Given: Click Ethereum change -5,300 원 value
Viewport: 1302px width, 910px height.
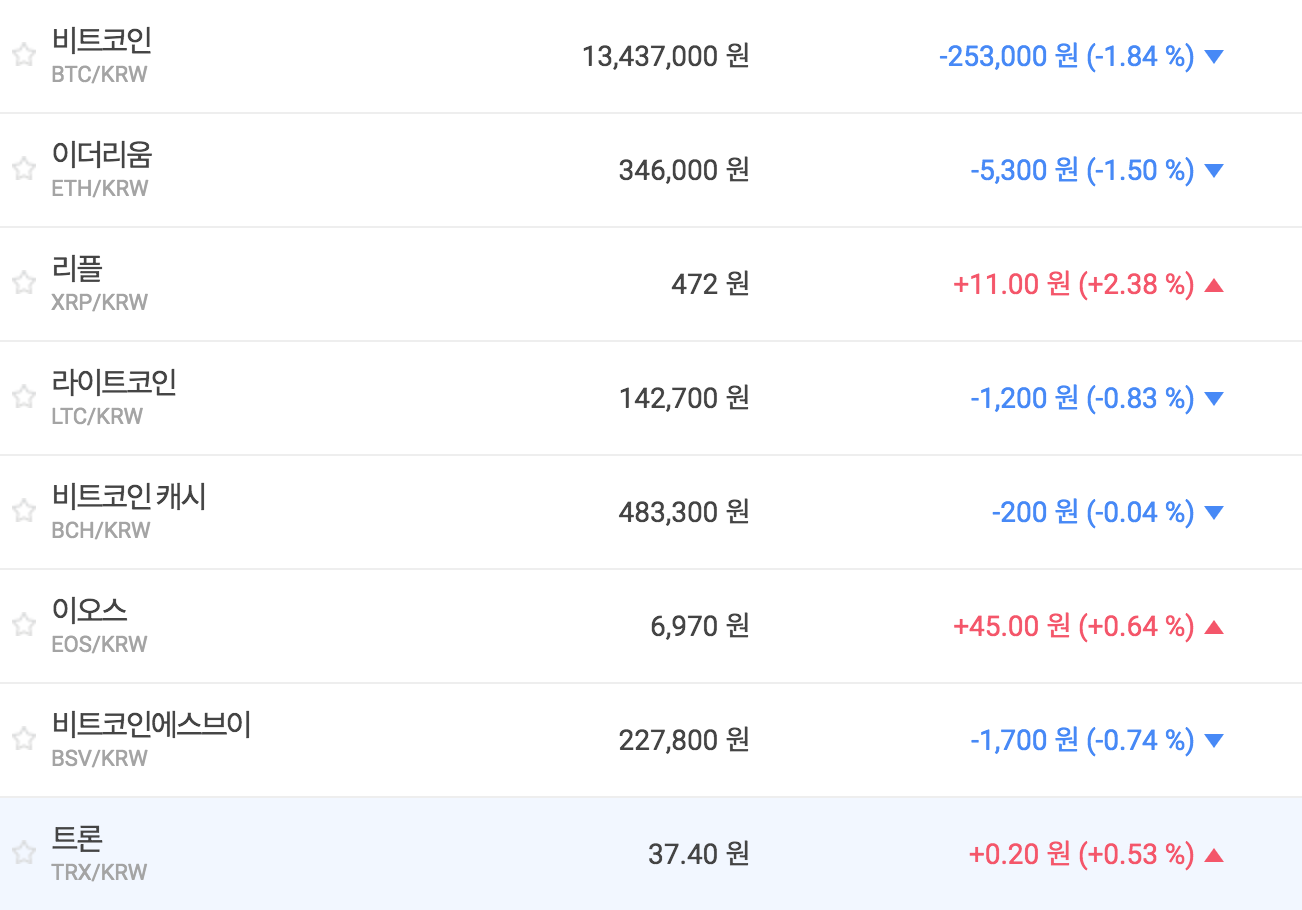Looking at the screenshot, I should point(1024,170).
